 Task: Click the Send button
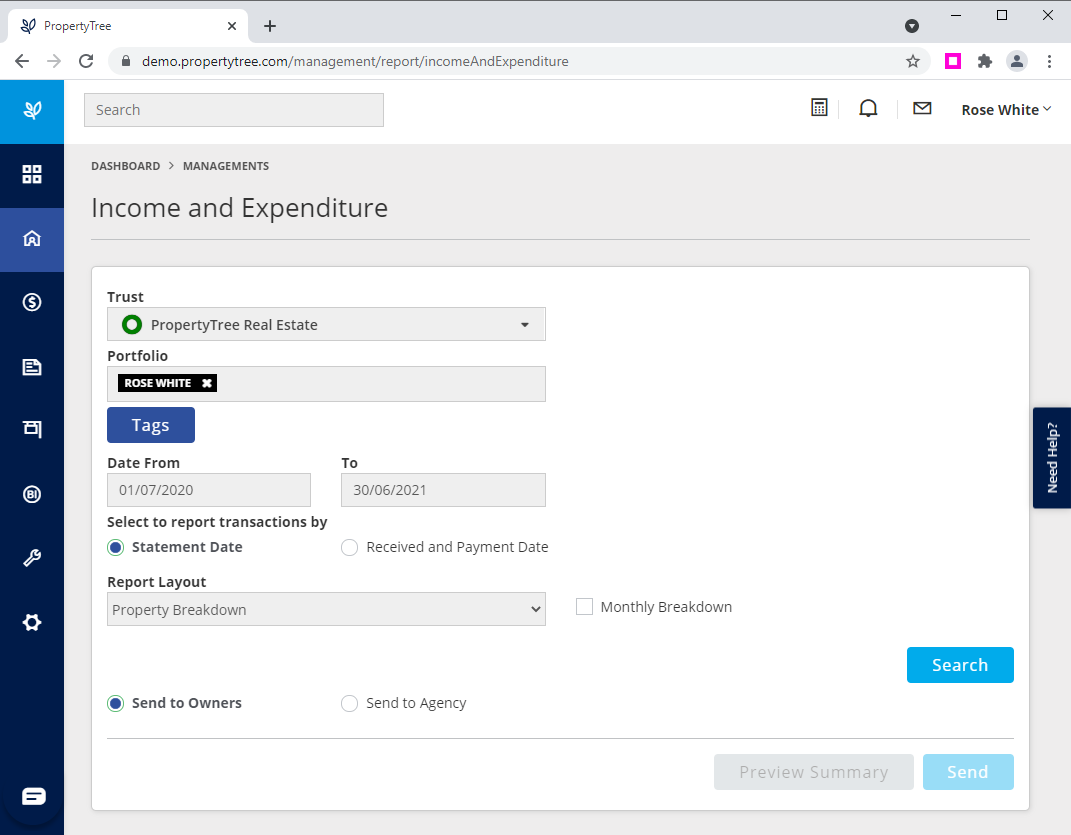(968, 772)
